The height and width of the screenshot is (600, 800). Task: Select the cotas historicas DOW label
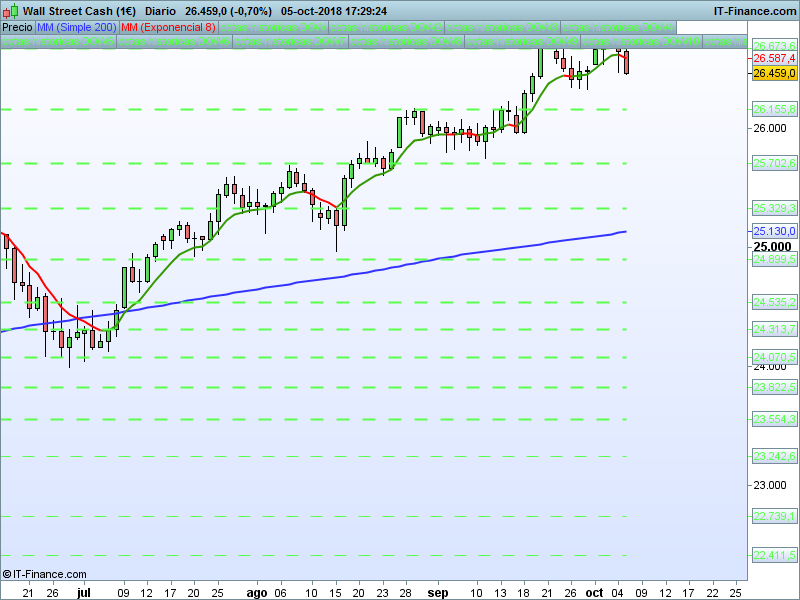pyautogui.click(x=273, y=27)
